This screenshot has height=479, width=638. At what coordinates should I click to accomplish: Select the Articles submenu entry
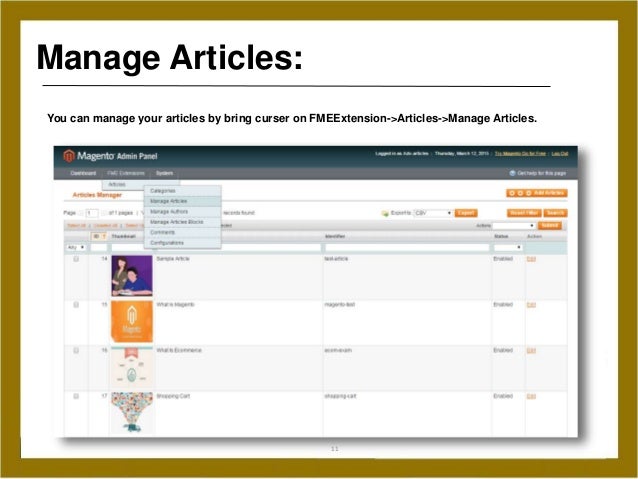pos(117,184)
